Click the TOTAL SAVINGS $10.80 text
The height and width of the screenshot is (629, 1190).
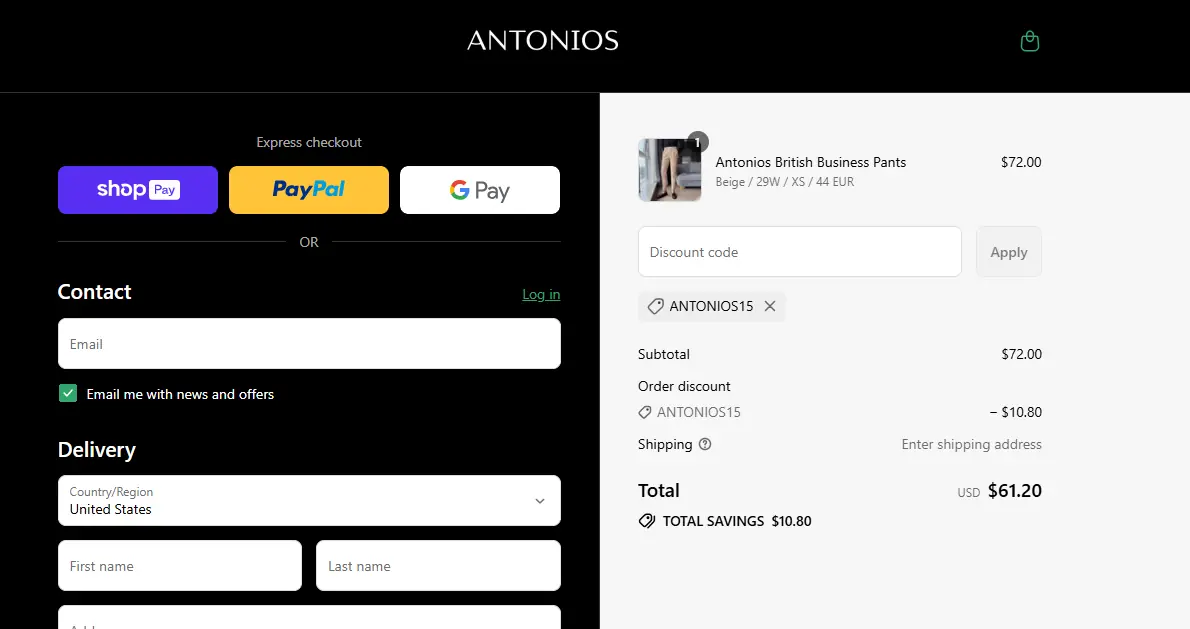(x=737, y=521)
